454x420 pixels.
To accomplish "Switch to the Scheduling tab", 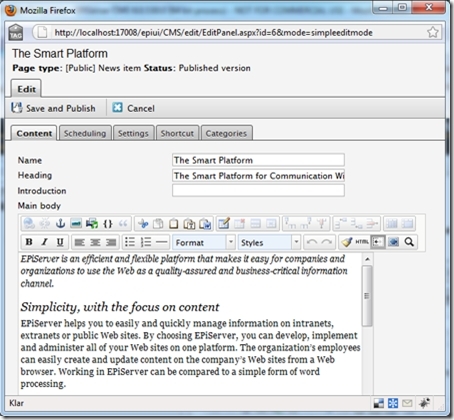I will (85, 133).
